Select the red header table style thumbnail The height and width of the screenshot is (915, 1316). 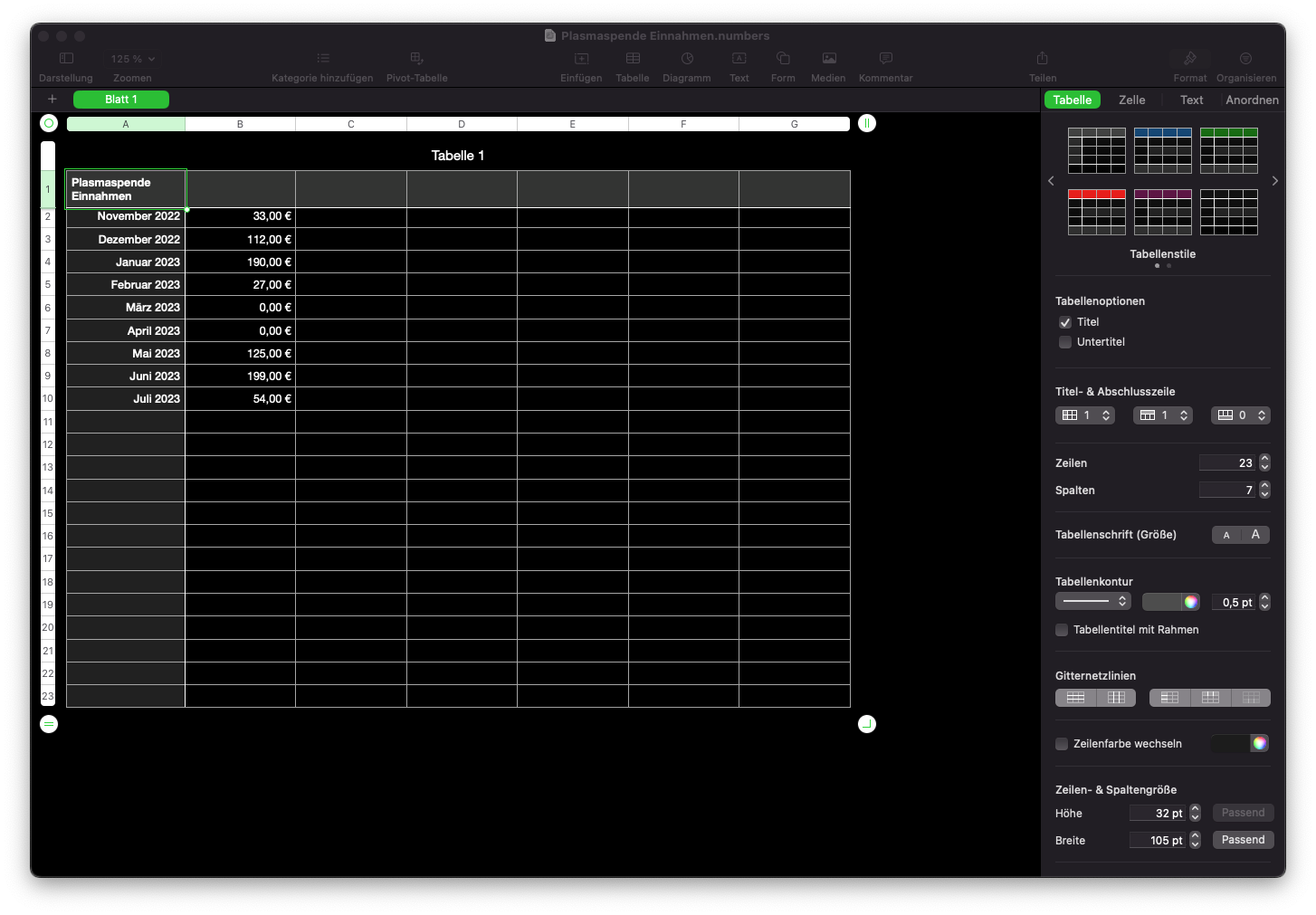[1096, 212]
